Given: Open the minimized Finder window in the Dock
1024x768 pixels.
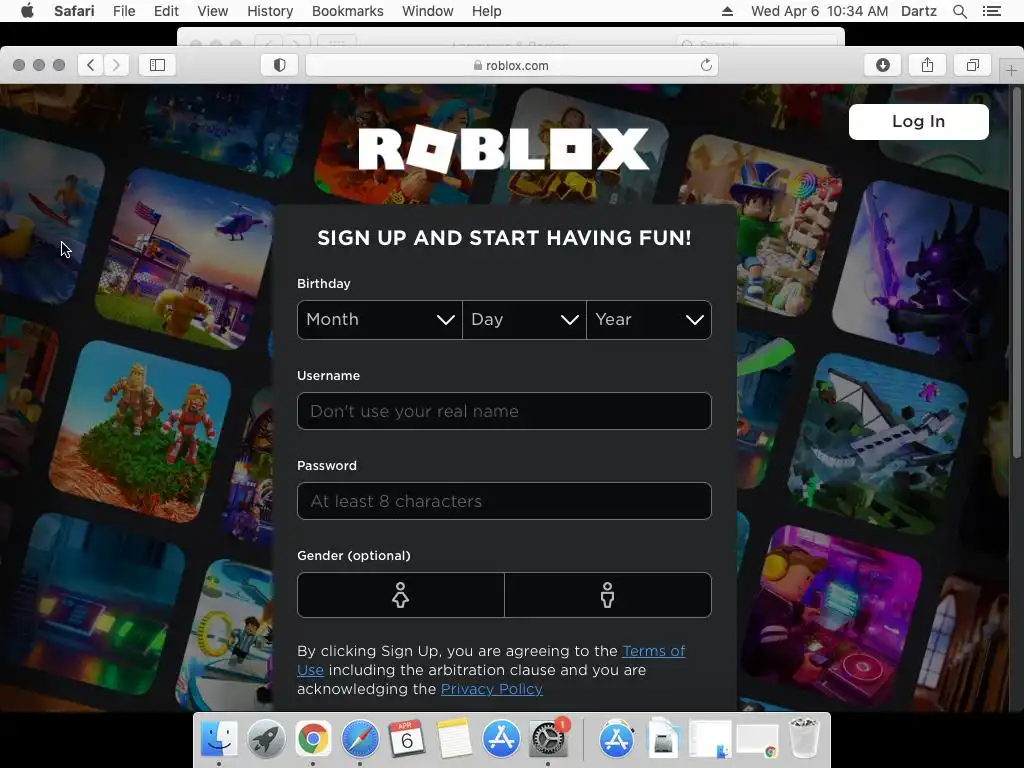Looking at the screenshot, I should coord(710,740).
